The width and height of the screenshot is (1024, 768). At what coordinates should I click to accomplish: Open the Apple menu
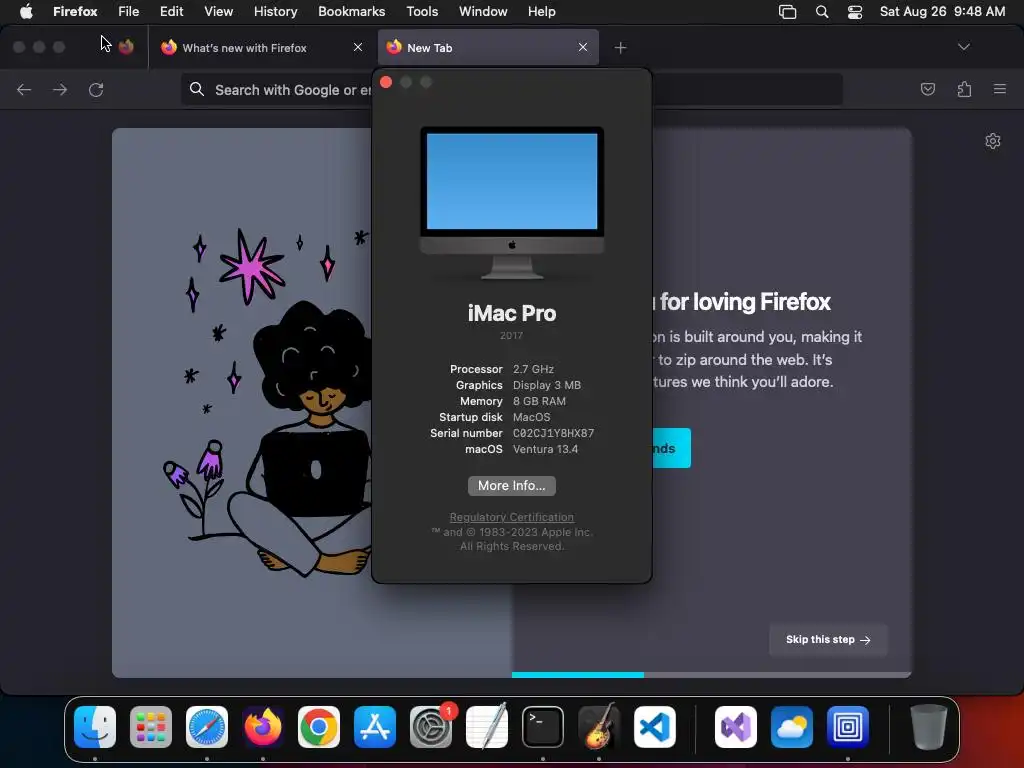coord(26,12)
